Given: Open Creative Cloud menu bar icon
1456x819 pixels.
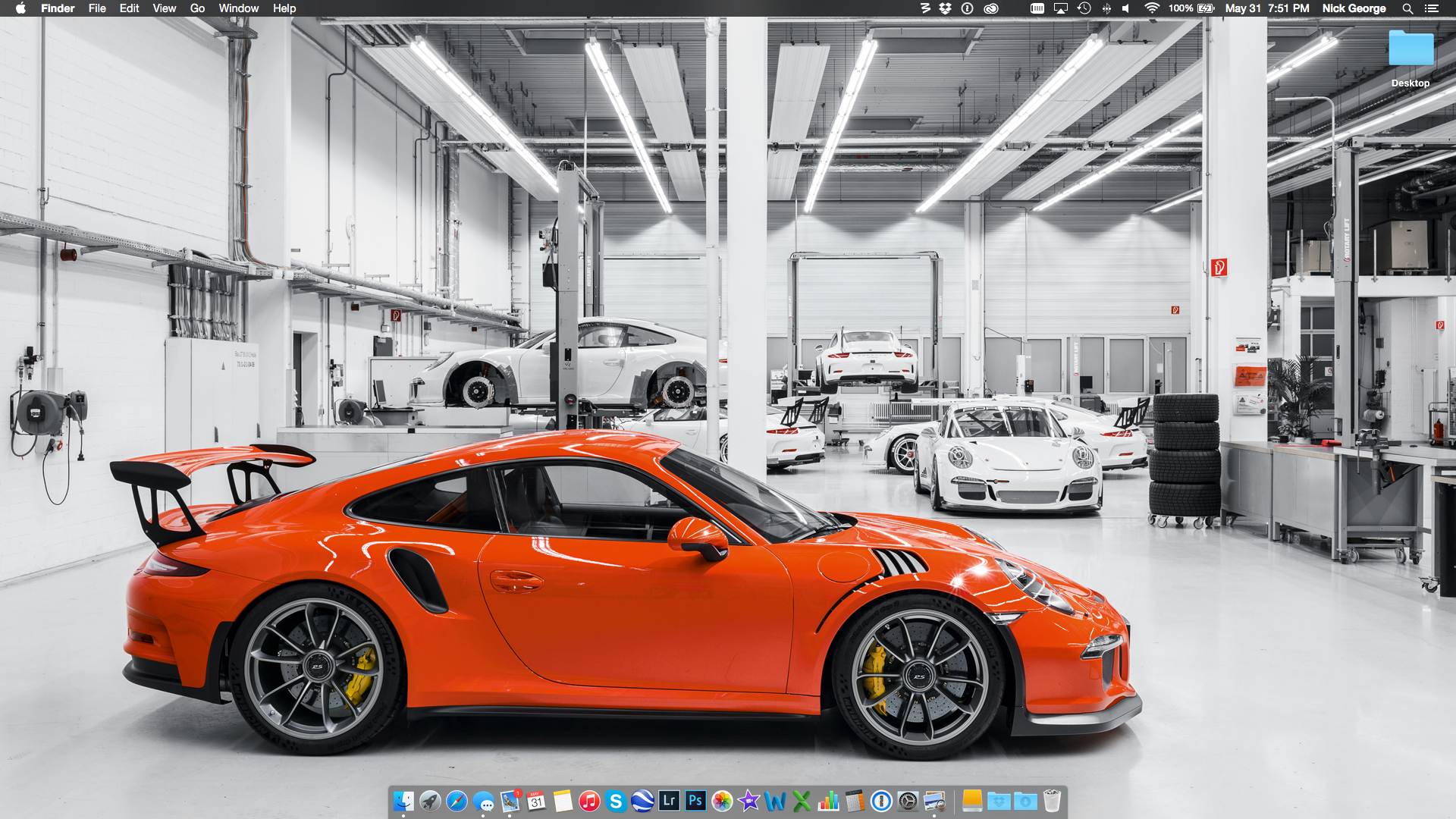Looking at the screenshot, I should coord(990,8).
